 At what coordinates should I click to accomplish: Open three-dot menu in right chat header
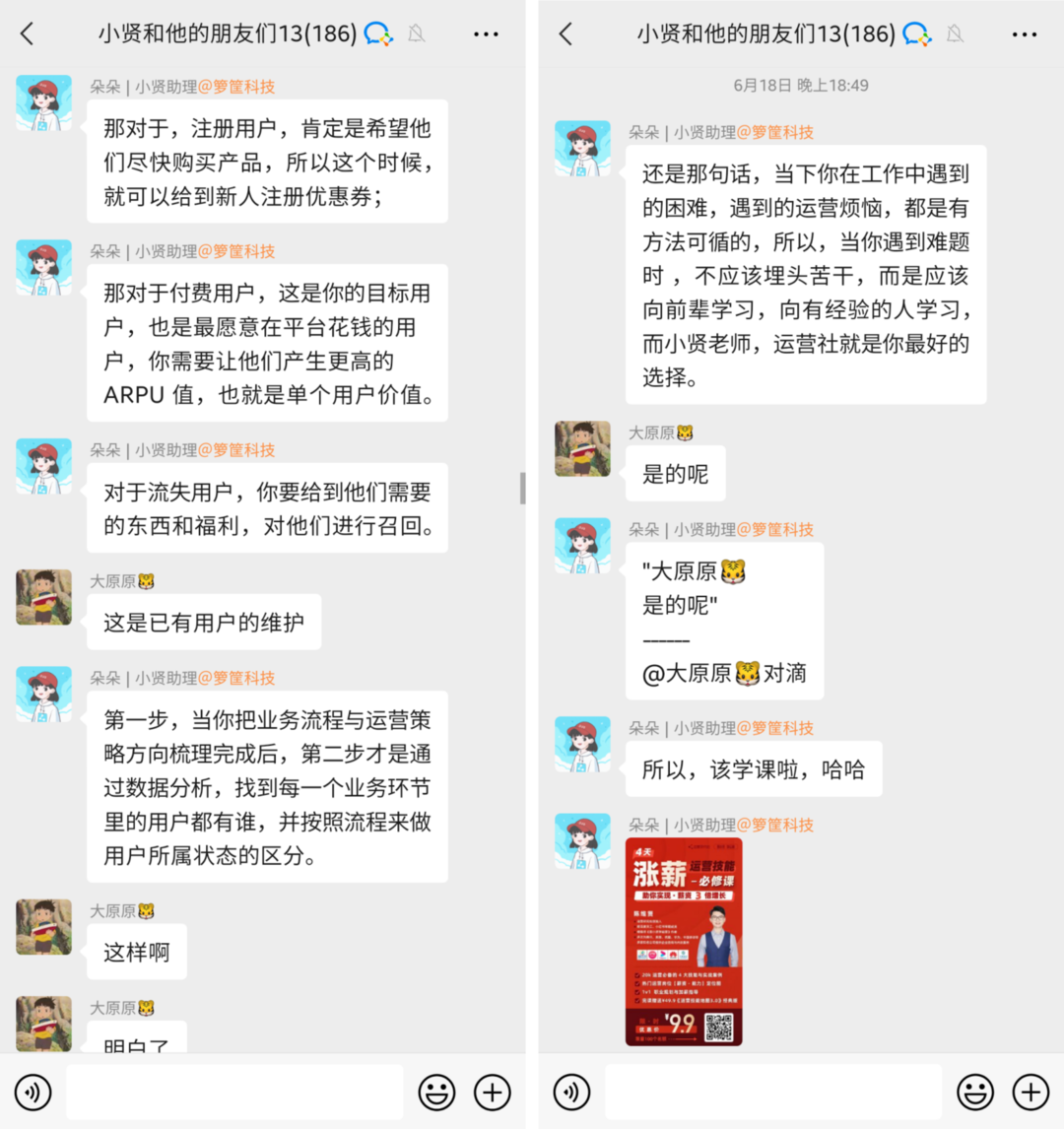coord(1025,33)
